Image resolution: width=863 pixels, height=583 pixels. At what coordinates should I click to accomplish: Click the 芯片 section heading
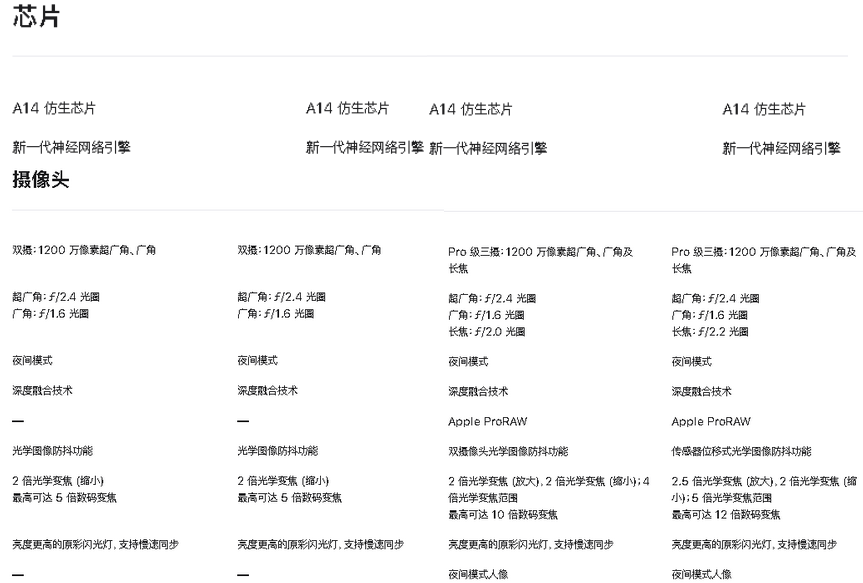(36, 16)
